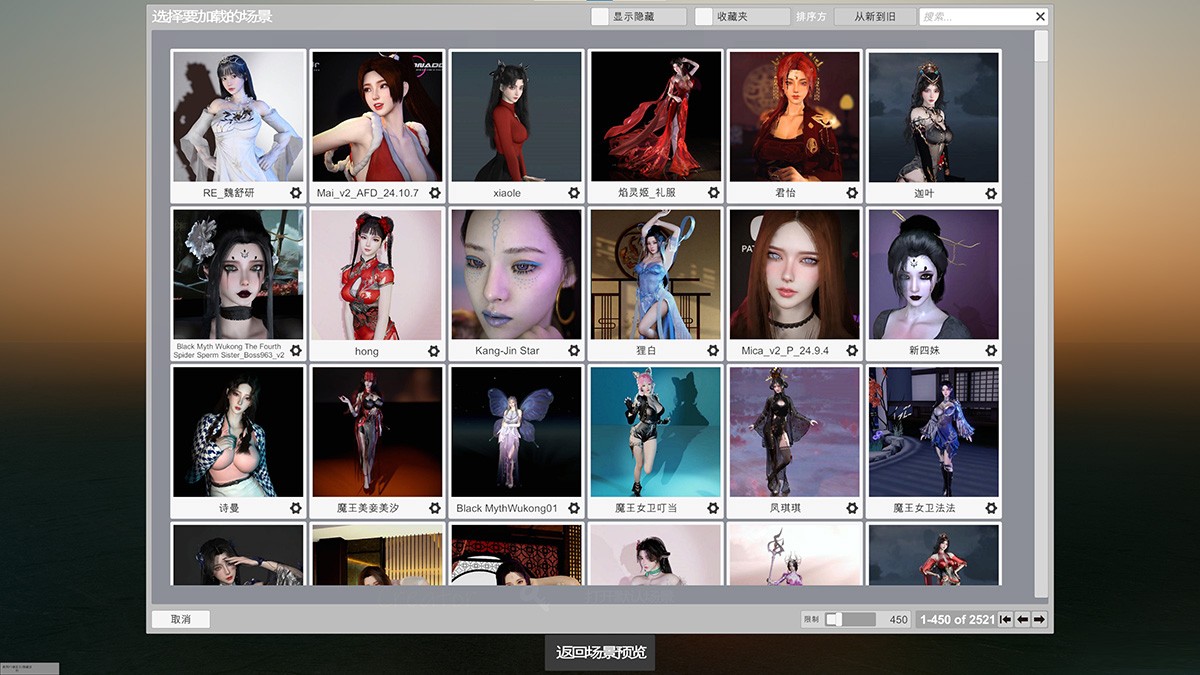Open options gear for Kang-Jin Star
The image size is (1200, 675).
point(574,351)
